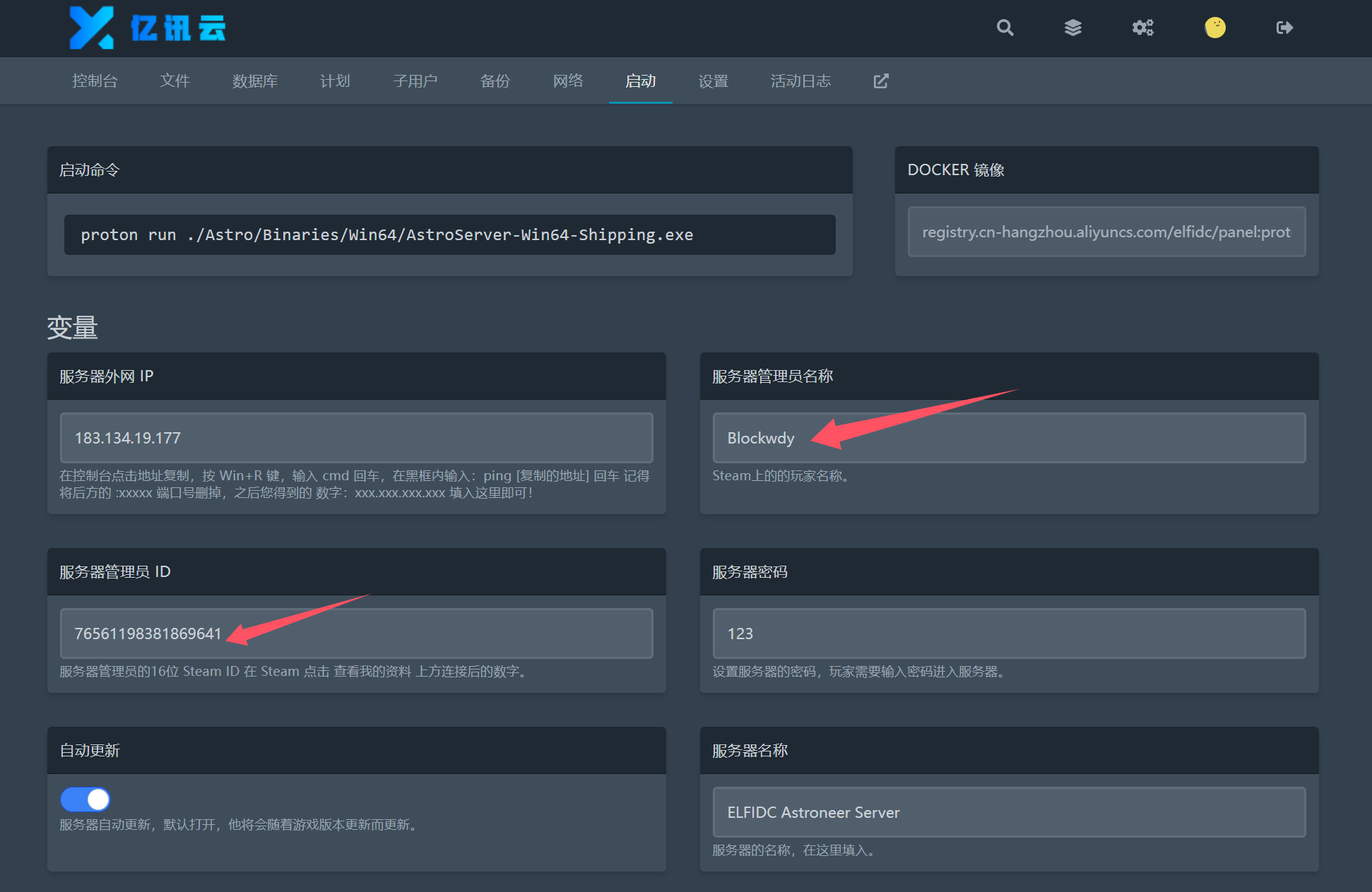
Task: Click the sign out icon
Action: click(x=1284, y=28)
